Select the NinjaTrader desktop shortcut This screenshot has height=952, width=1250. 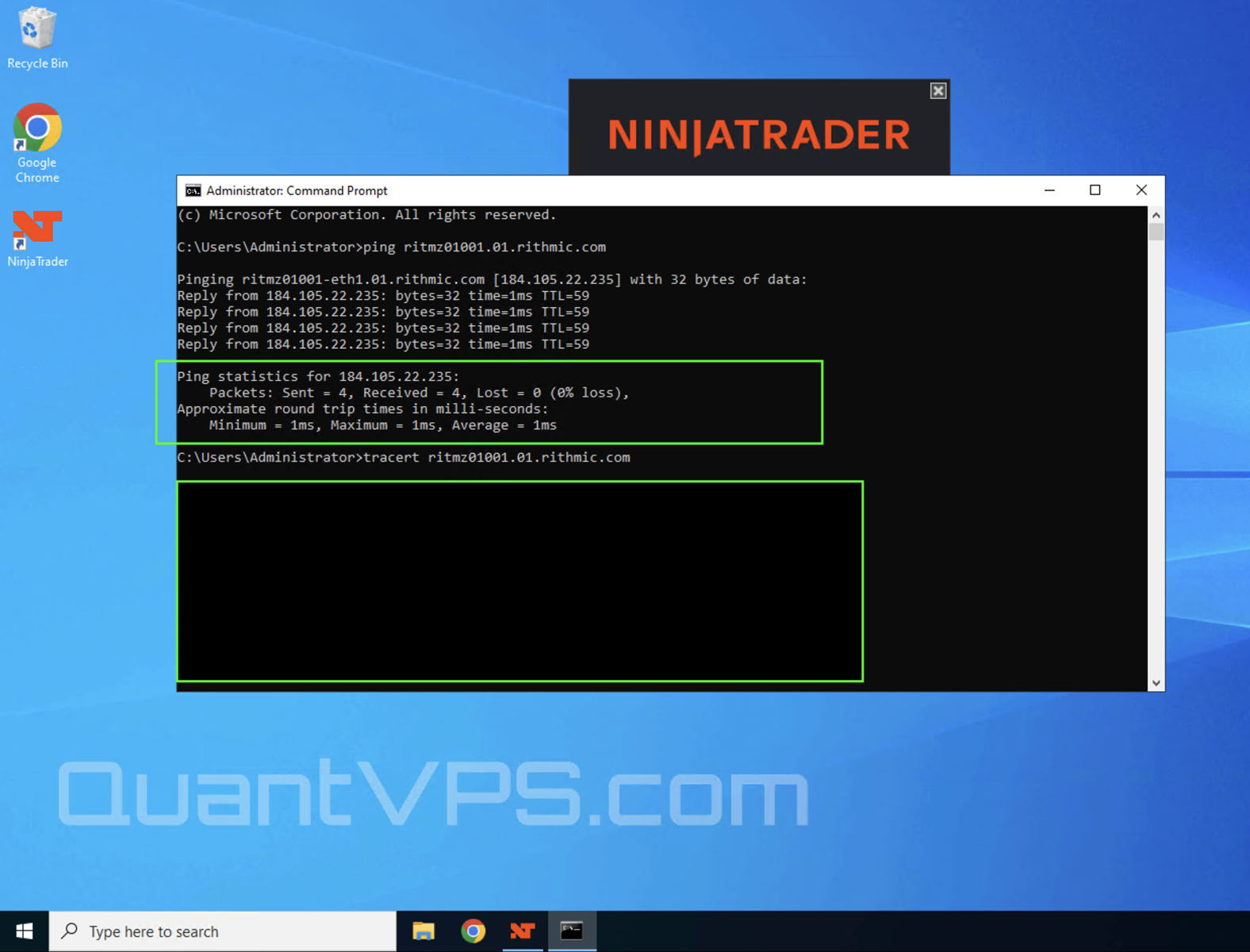[37, 239]
